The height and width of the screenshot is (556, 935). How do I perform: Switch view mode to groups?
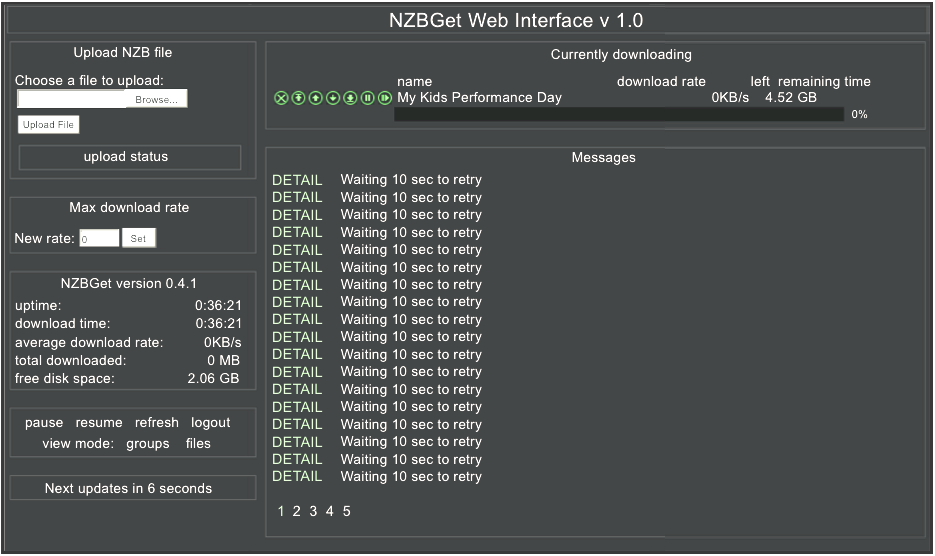[147, 444]
